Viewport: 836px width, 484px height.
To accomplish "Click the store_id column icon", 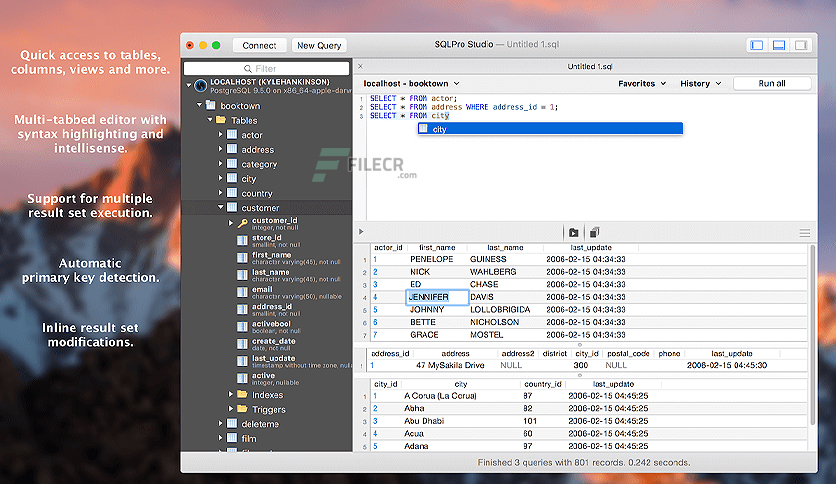I will coord(243,240).
